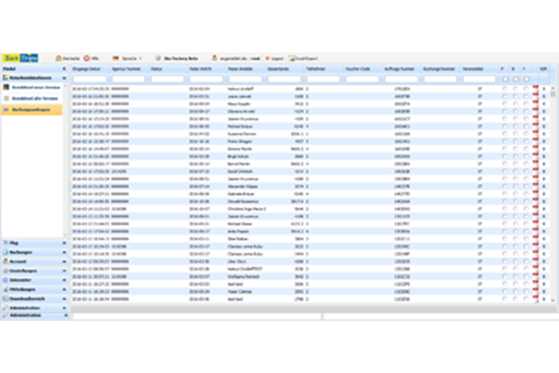
Task: Check the first row's P column checkbox
Action: (x=505, y=88)
